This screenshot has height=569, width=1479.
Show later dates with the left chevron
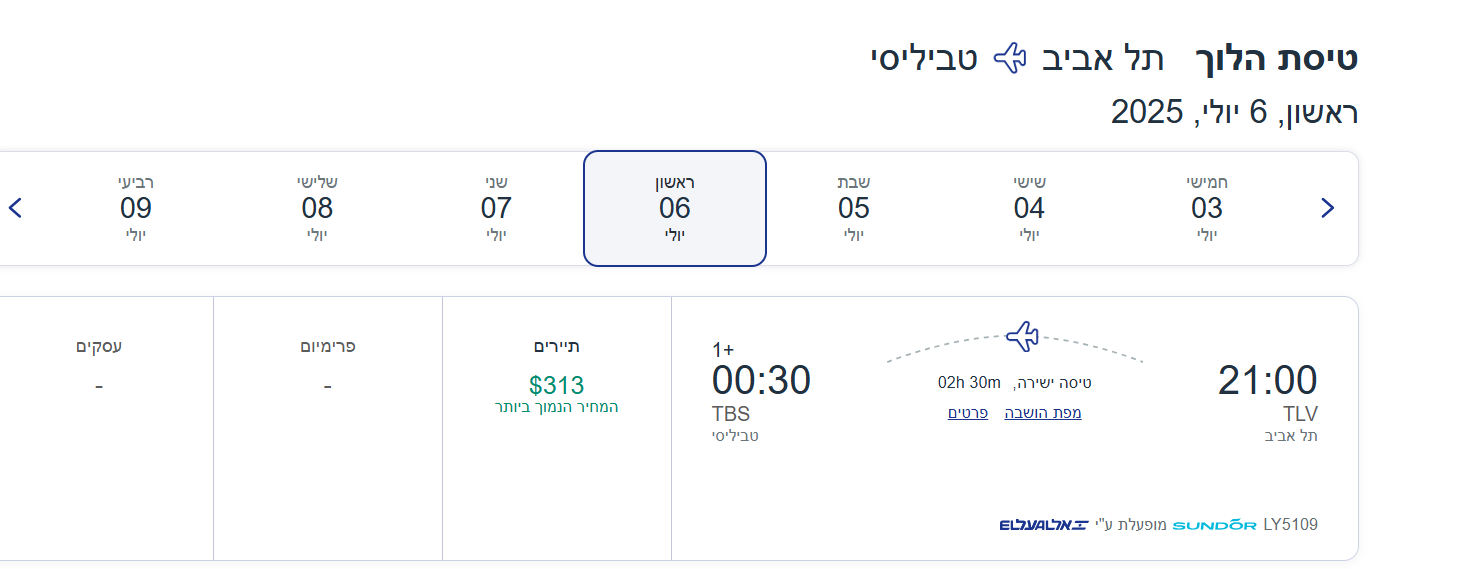15,208
